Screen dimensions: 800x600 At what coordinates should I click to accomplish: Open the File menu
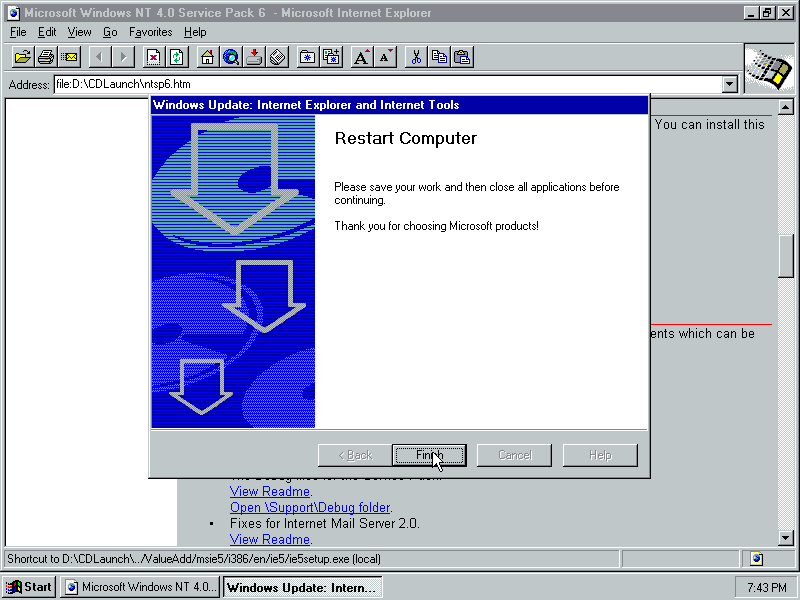18,32
